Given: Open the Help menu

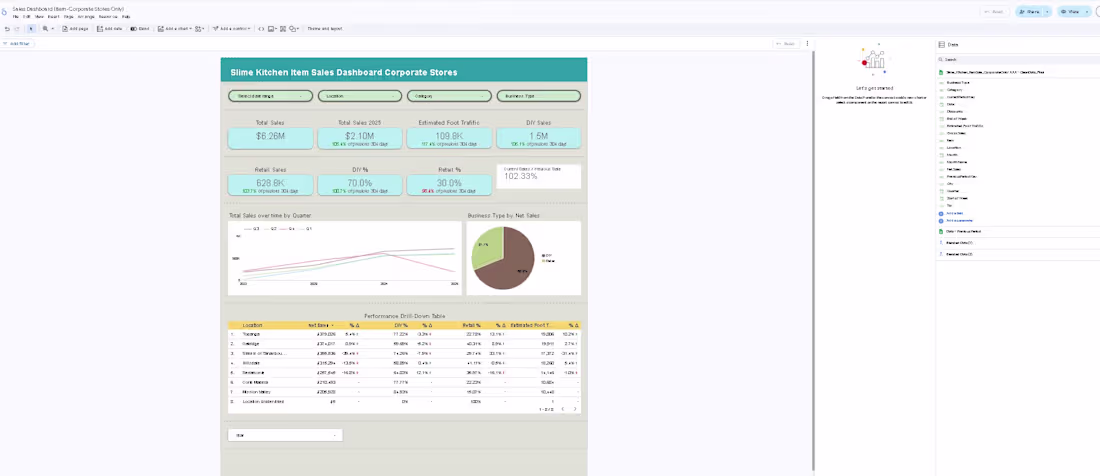Looking at the screenshot, I should point(126,16).
